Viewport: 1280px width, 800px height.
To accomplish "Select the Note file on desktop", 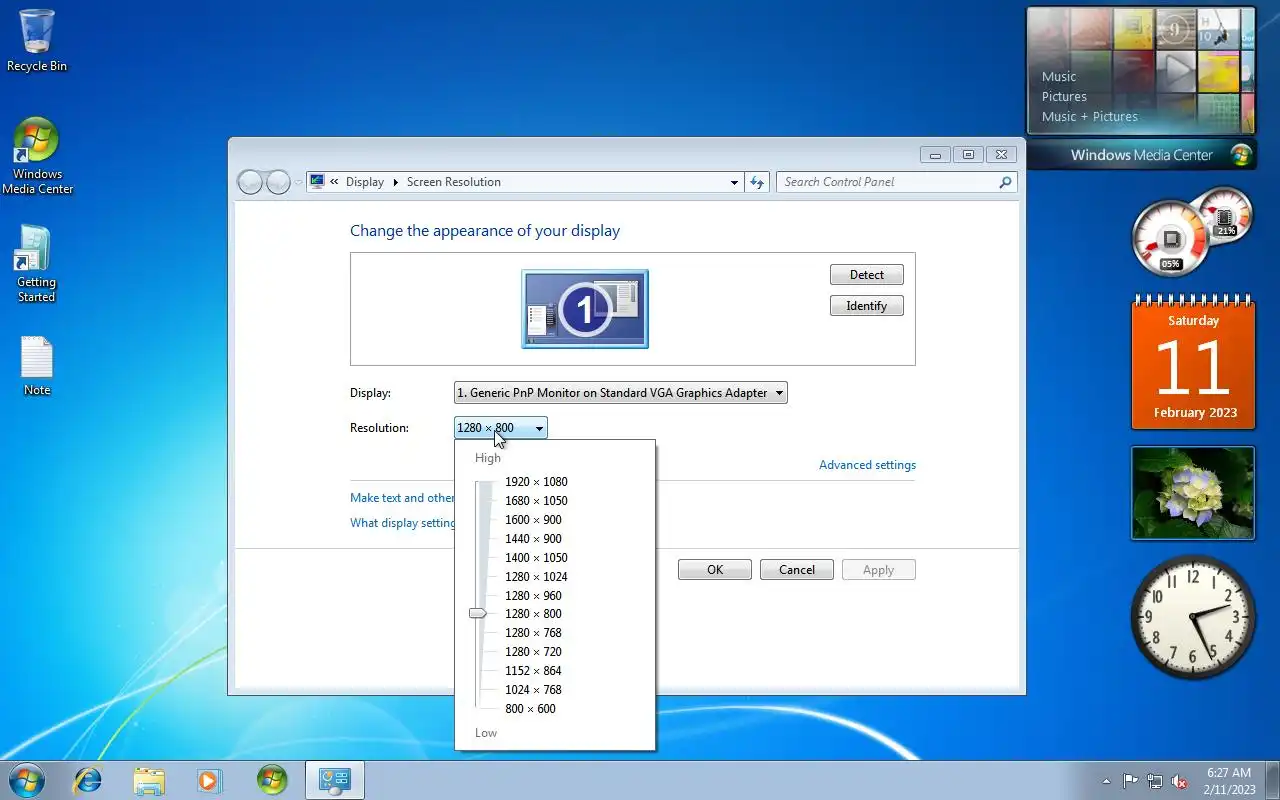I will (37, 366).
